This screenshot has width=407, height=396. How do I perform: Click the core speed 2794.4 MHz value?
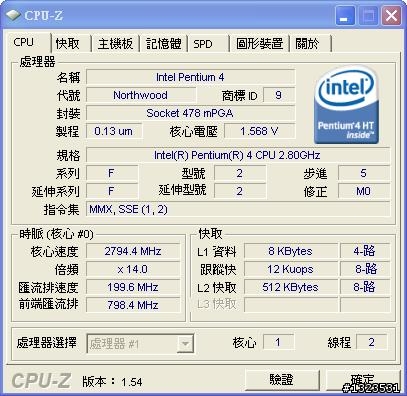(133, 251)
